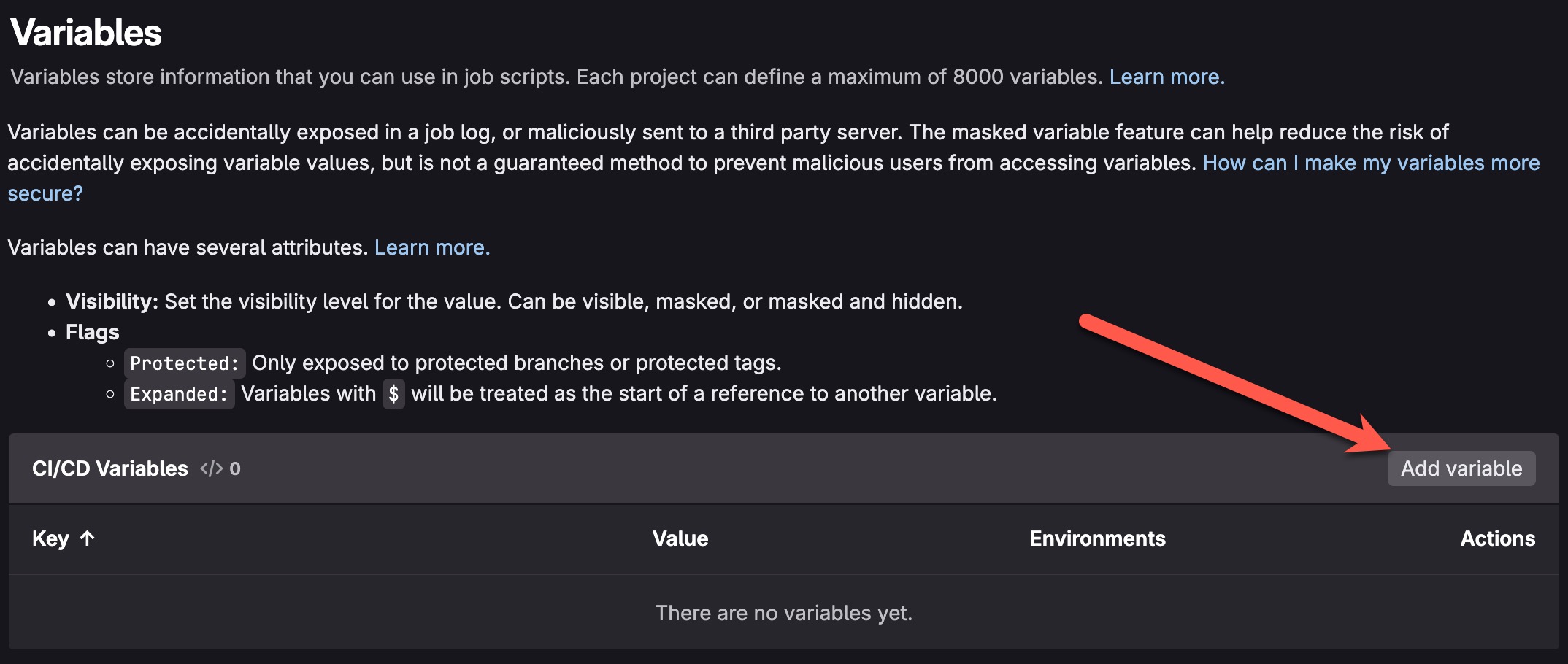
Task: Click the 'Expanded:' code label
Action: [x=179, y=394]
